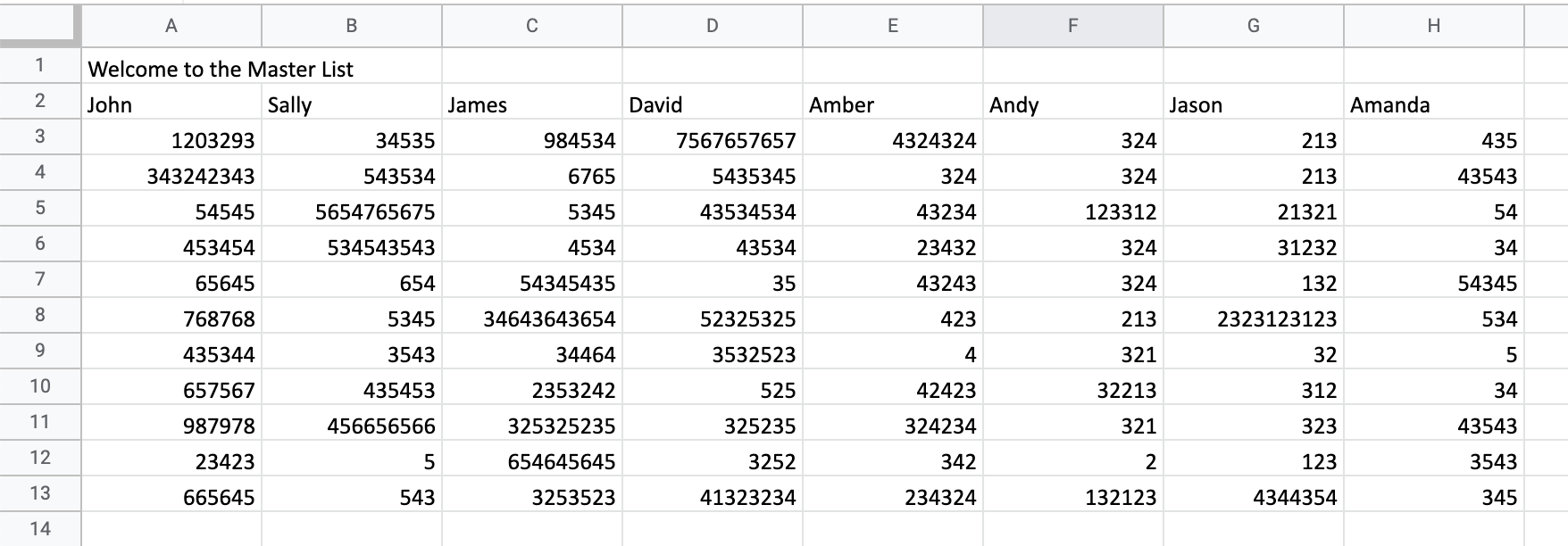Select row 1 header
The height and width of the screenshot is (546, 1568).
point(40,65)
